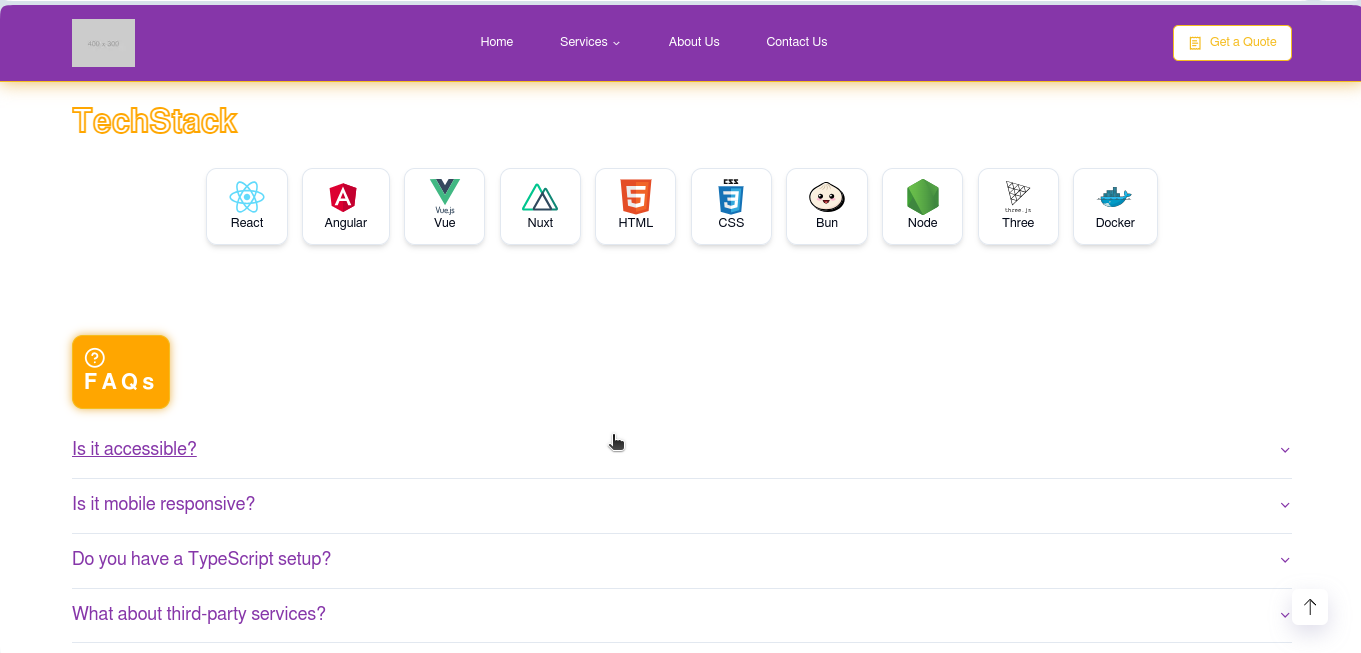Open "Do you have a TypeScript setup?" answer
The height and width of the screenshot is (653, 1361).
click(x=681, y=559)
